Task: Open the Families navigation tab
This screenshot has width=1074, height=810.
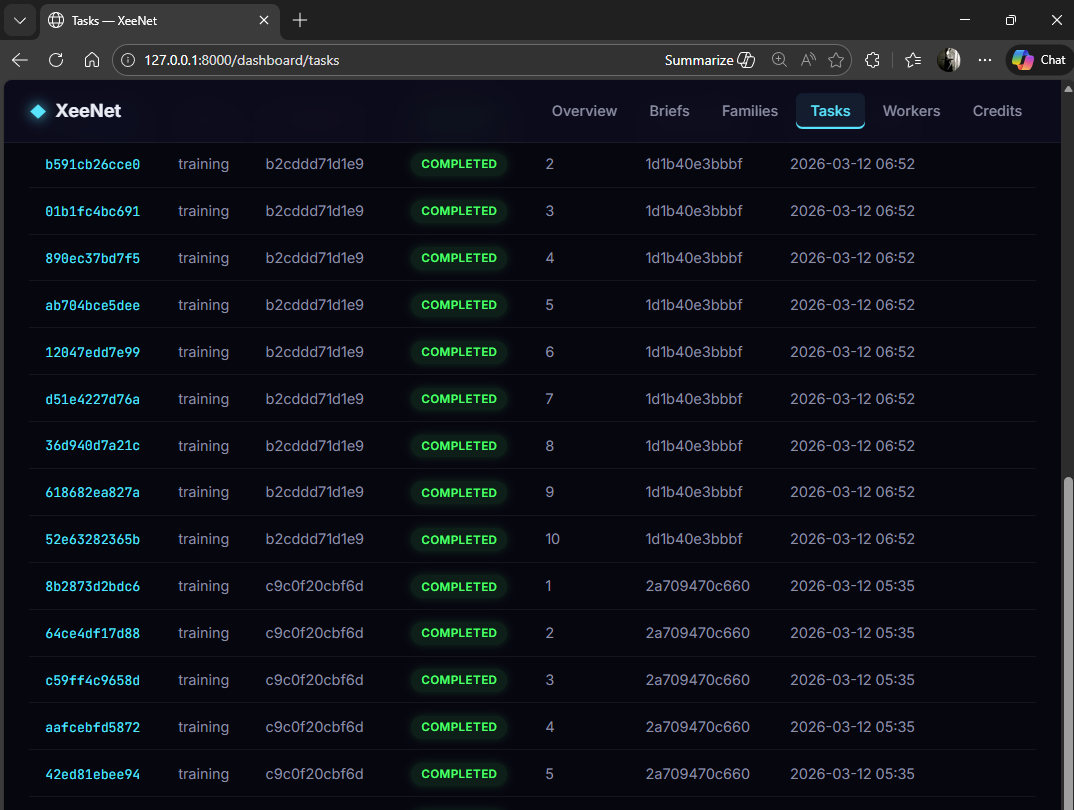Action: pos(749,111)
